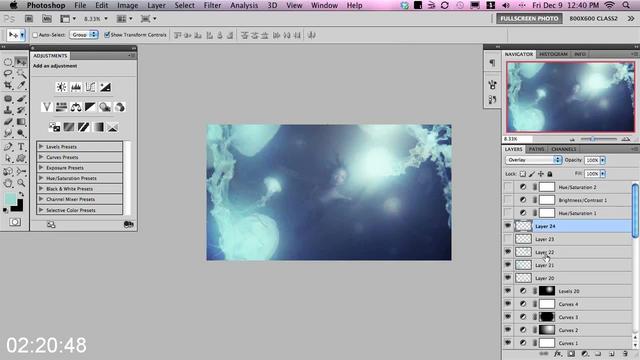Uncheck Show Transform Controls
Image resolution: width=640 pixels, height=360 pixels.
click(107, 35)
